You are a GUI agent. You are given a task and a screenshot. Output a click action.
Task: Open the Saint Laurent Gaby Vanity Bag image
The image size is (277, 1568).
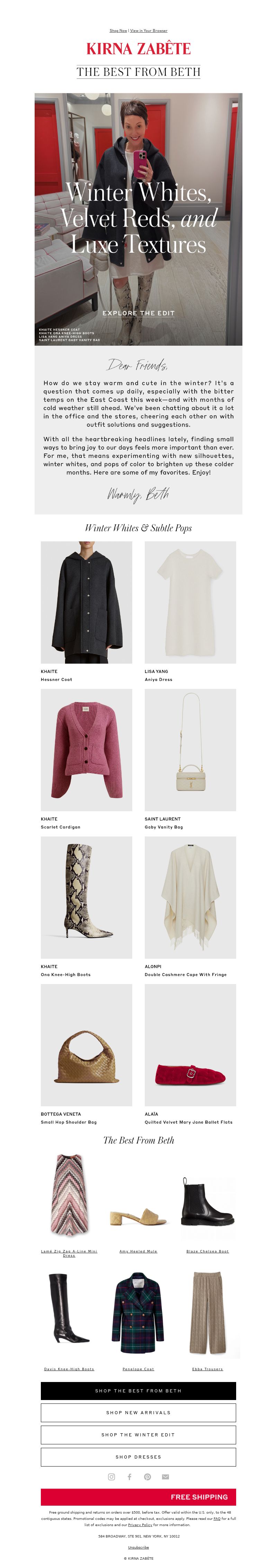pyautogui.click(x=190, y=749)
